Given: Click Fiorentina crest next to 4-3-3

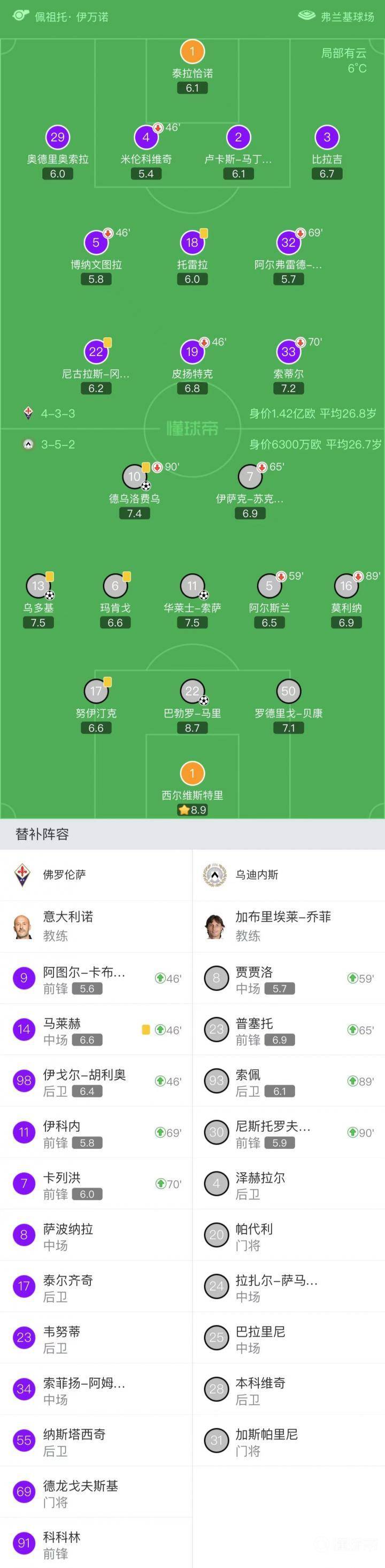Looking at the screenshot, I should (x=28, y=413).
